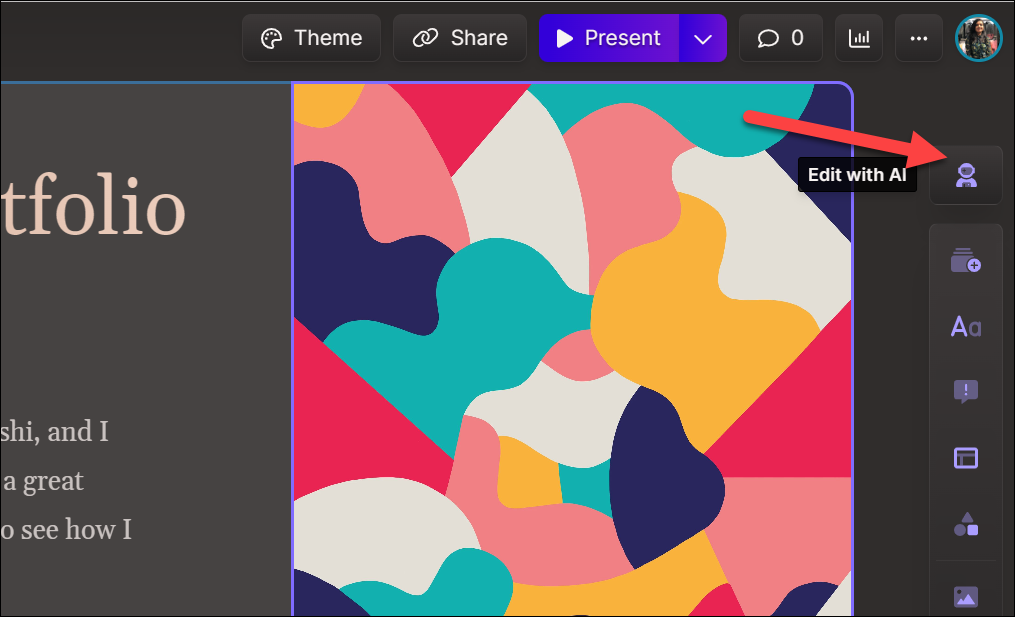Open the analytics bar chart icon
Viewport: 1015px width, 617px height.
point(859,39)
